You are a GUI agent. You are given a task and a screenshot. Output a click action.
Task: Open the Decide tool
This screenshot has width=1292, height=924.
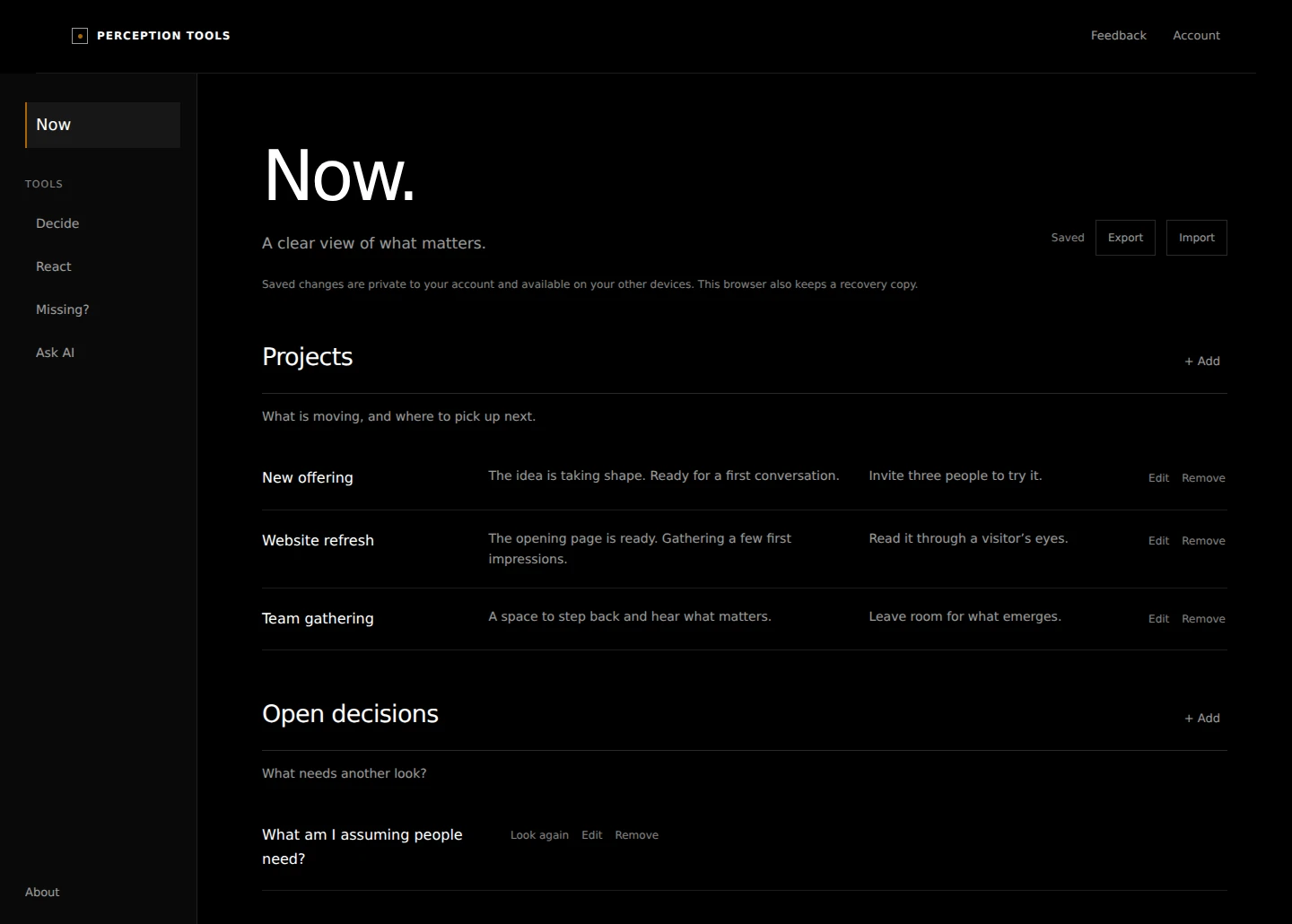(57, 223)
